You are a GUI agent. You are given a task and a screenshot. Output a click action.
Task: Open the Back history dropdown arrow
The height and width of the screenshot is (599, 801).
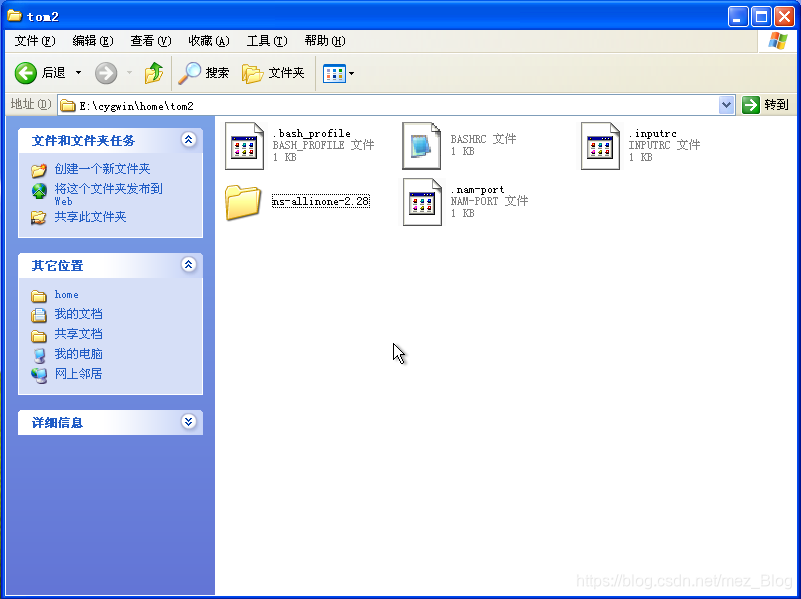coord(78,73)
